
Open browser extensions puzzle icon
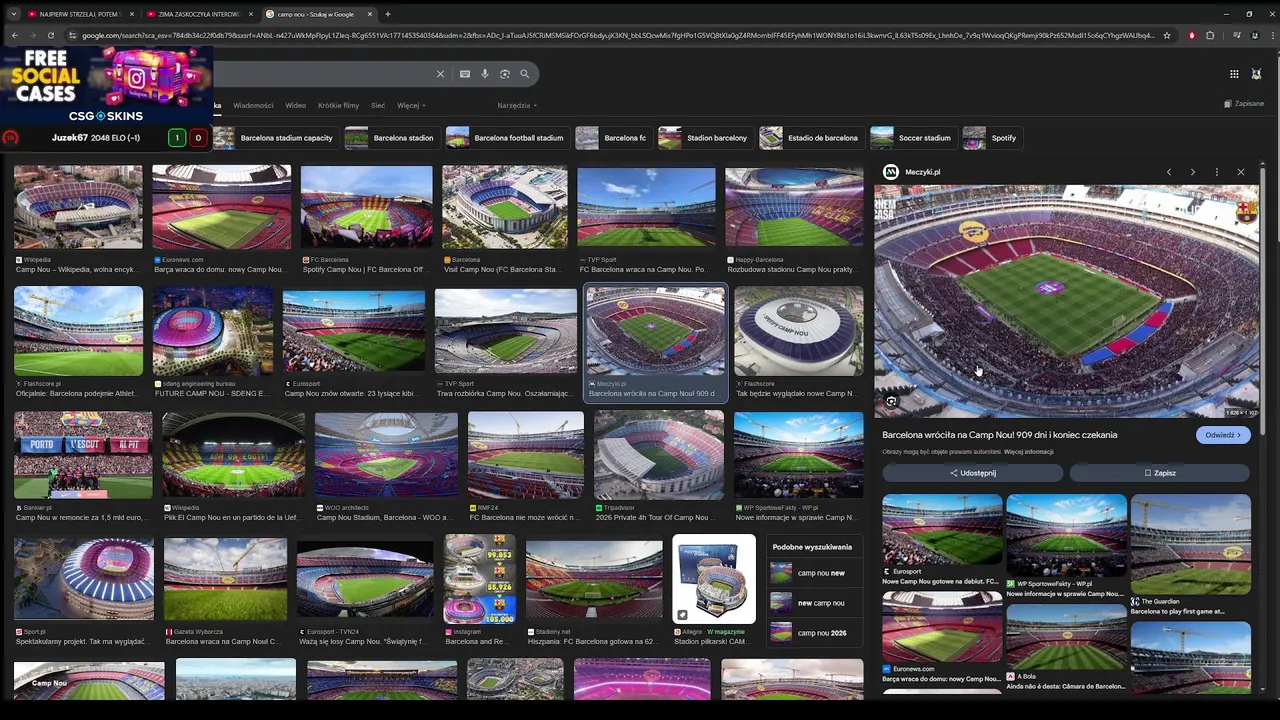click(1210, 35)
